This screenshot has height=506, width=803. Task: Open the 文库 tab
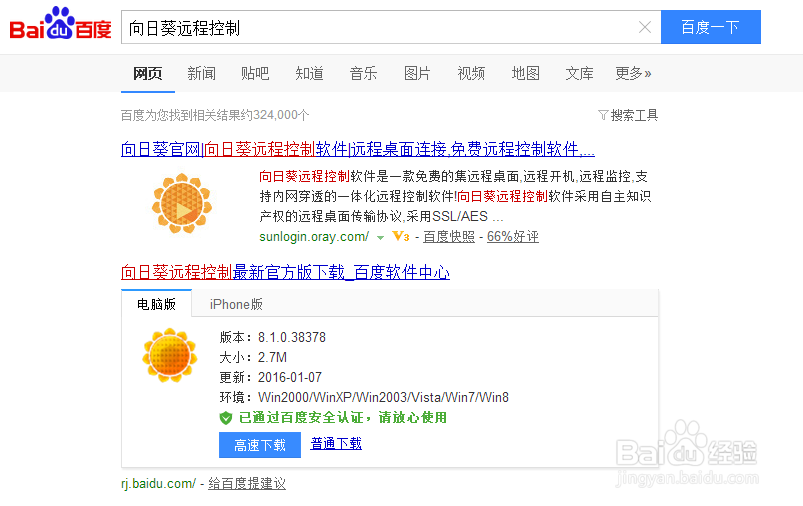[x=579, y=74]
